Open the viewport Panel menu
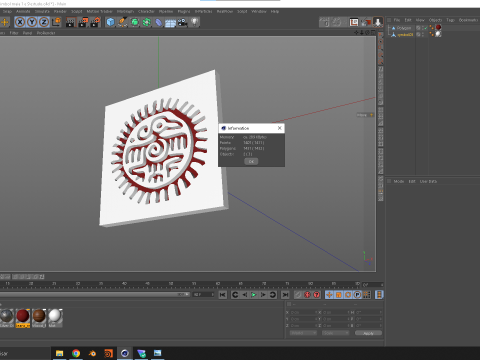Image resolution: width=480 pixels, height=360 pixels. click(x=27, y=33)
